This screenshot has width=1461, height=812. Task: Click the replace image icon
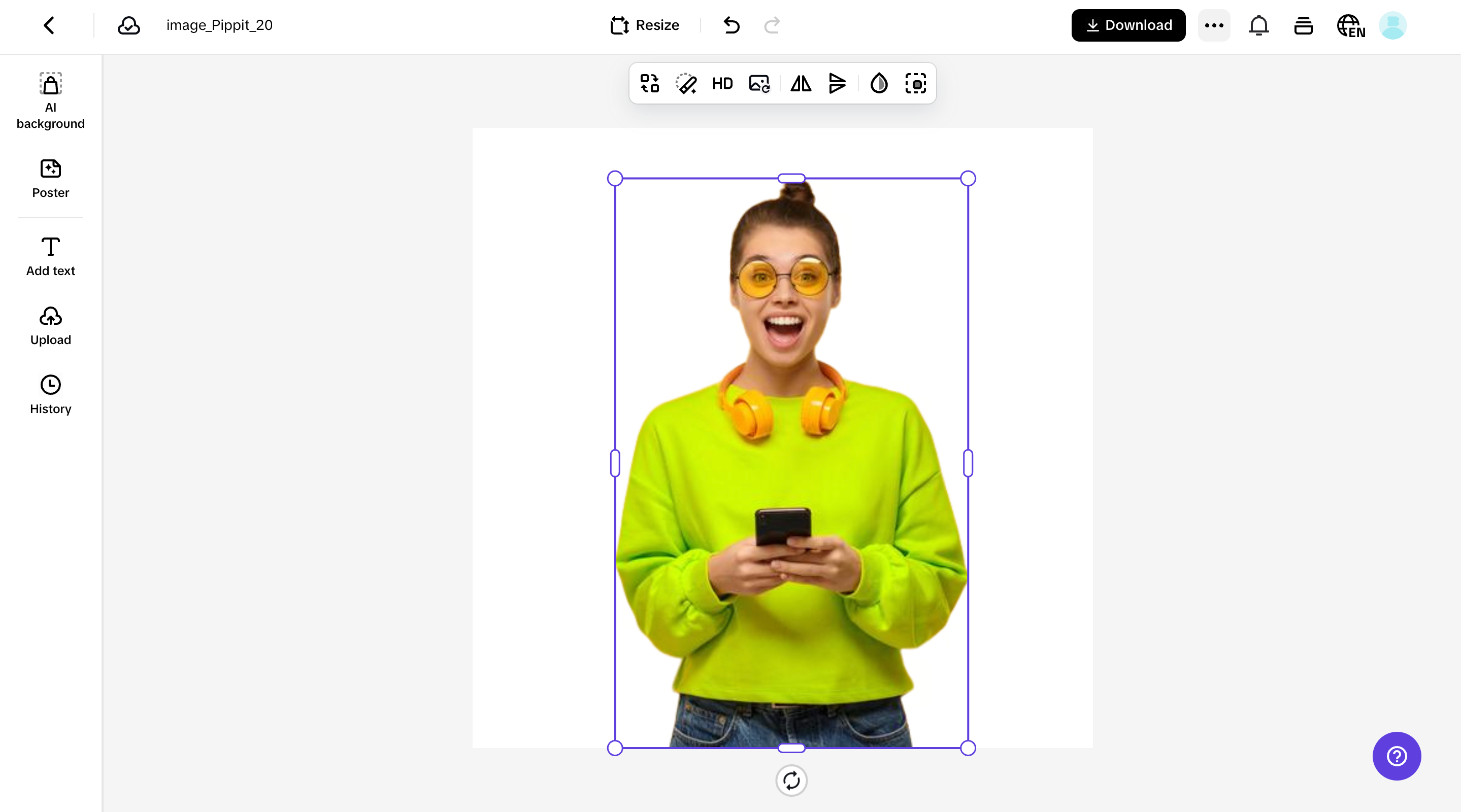click(x=758, y=83)
